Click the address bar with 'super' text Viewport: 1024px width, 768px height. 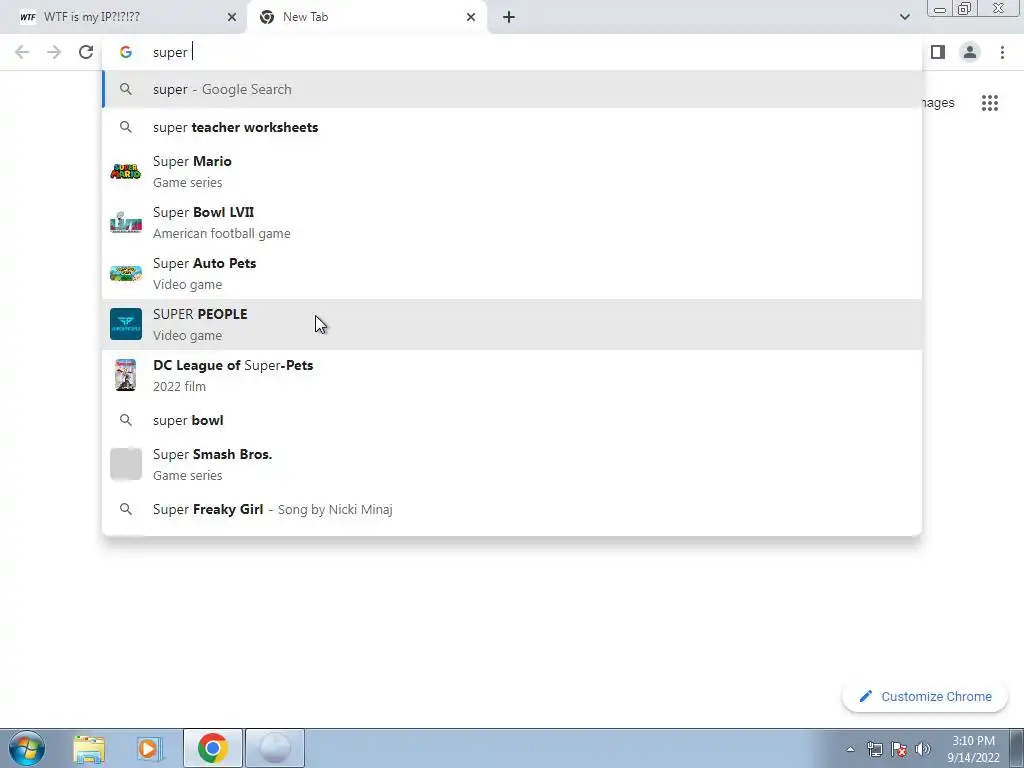point(512,52)
